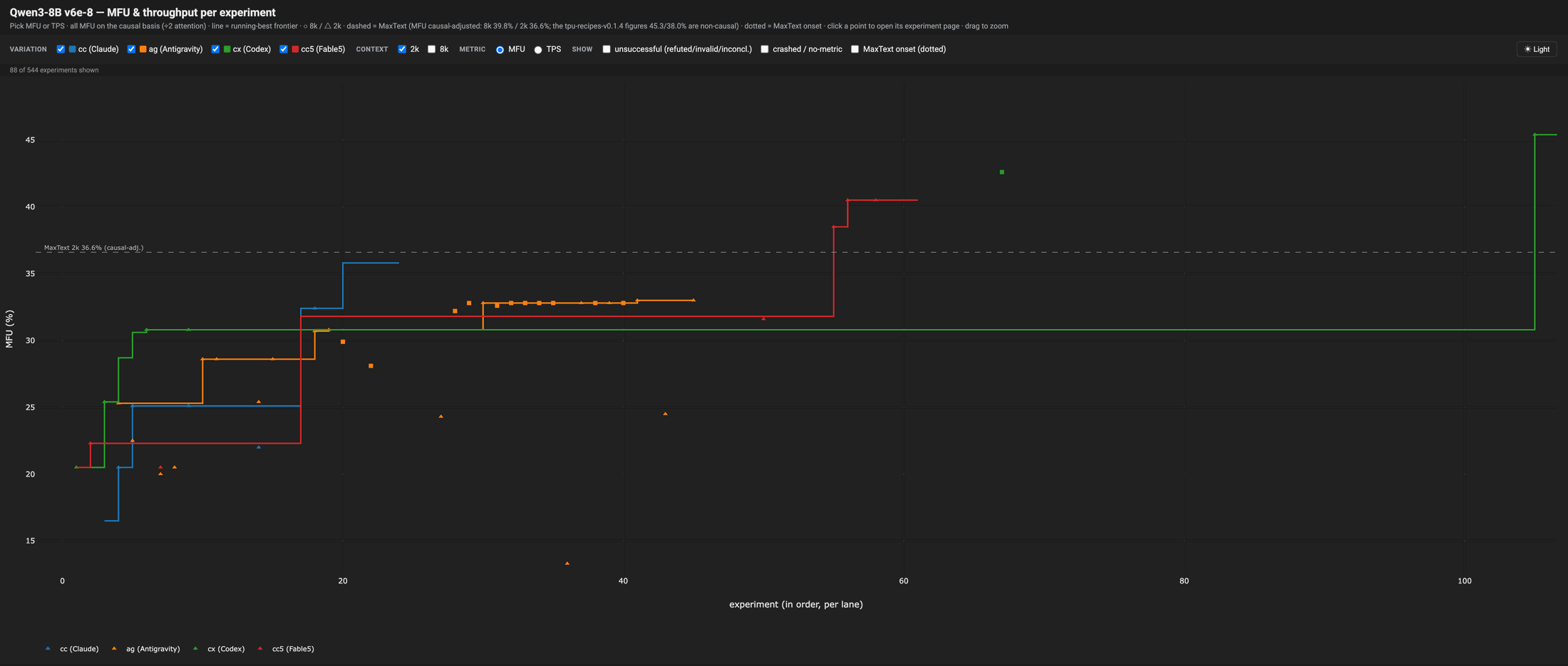Screen dimensions: 1568x666
Task: Click cx (Codex) in the bottom chart legend
Action: (x=219, y=649)
